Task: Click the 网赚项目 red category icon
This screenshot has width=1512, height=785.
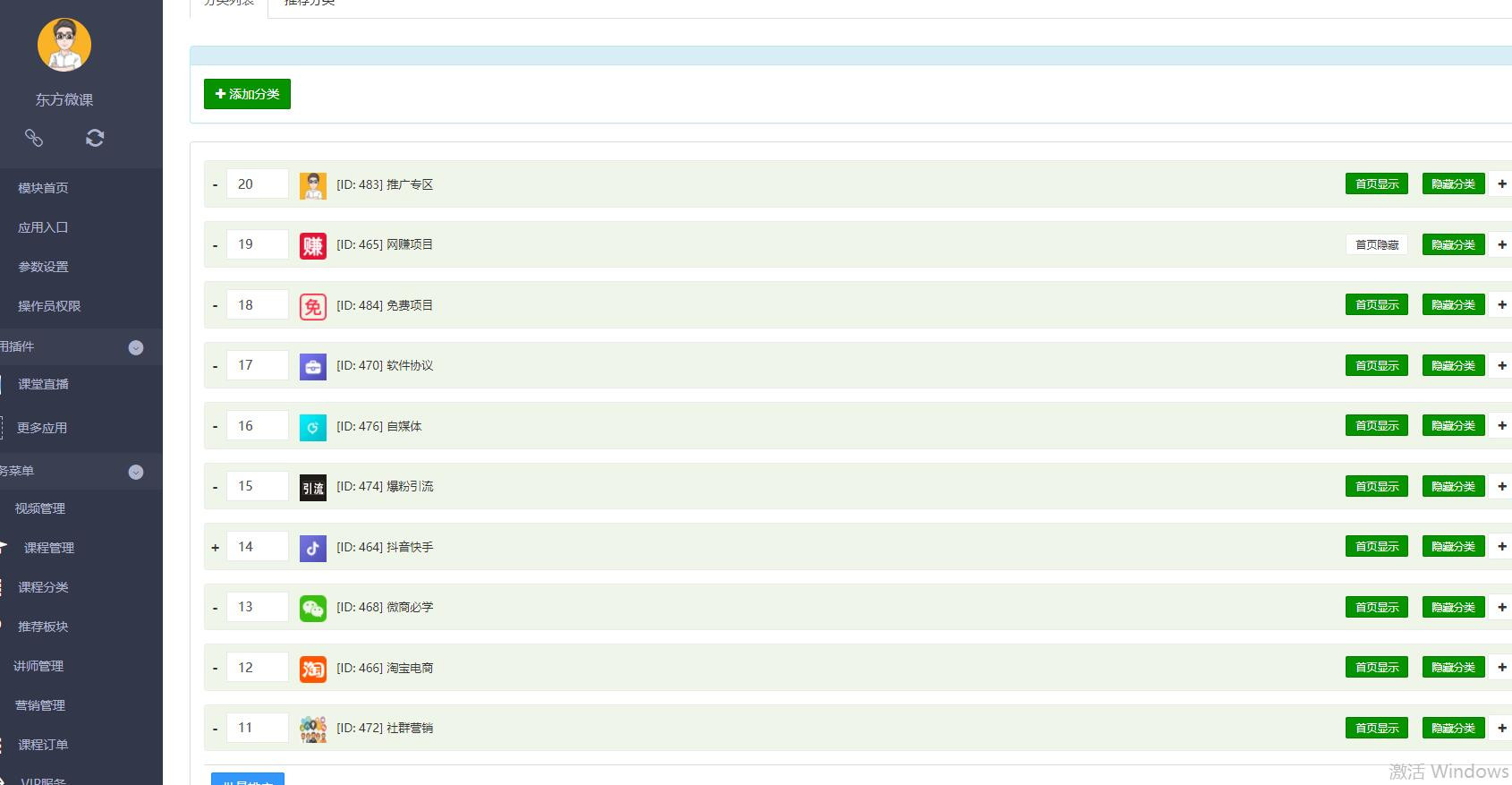Action: (x=312, y=245)
